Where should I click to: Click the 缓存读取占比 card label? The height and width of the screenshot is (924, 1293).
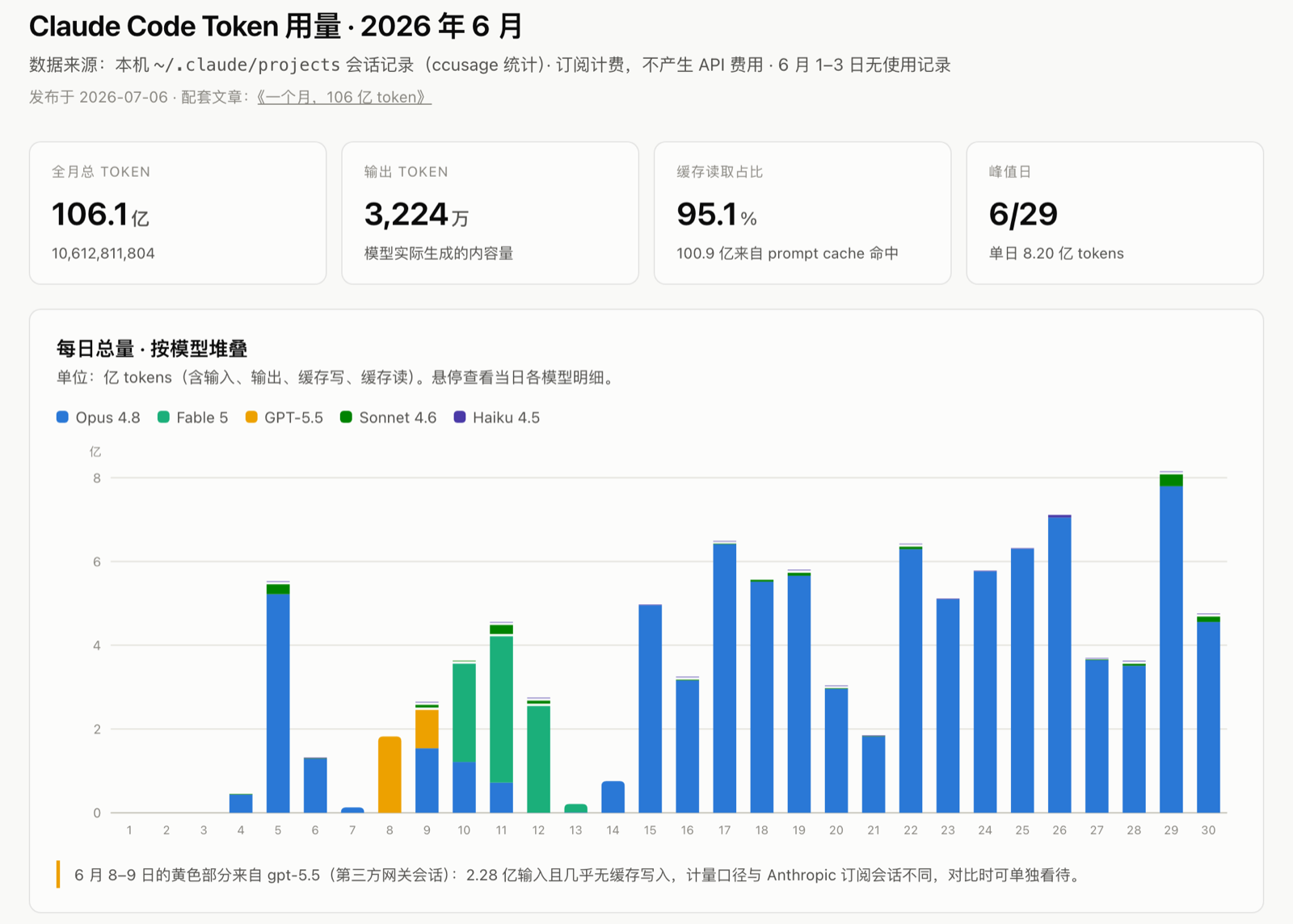coord(719,172)
